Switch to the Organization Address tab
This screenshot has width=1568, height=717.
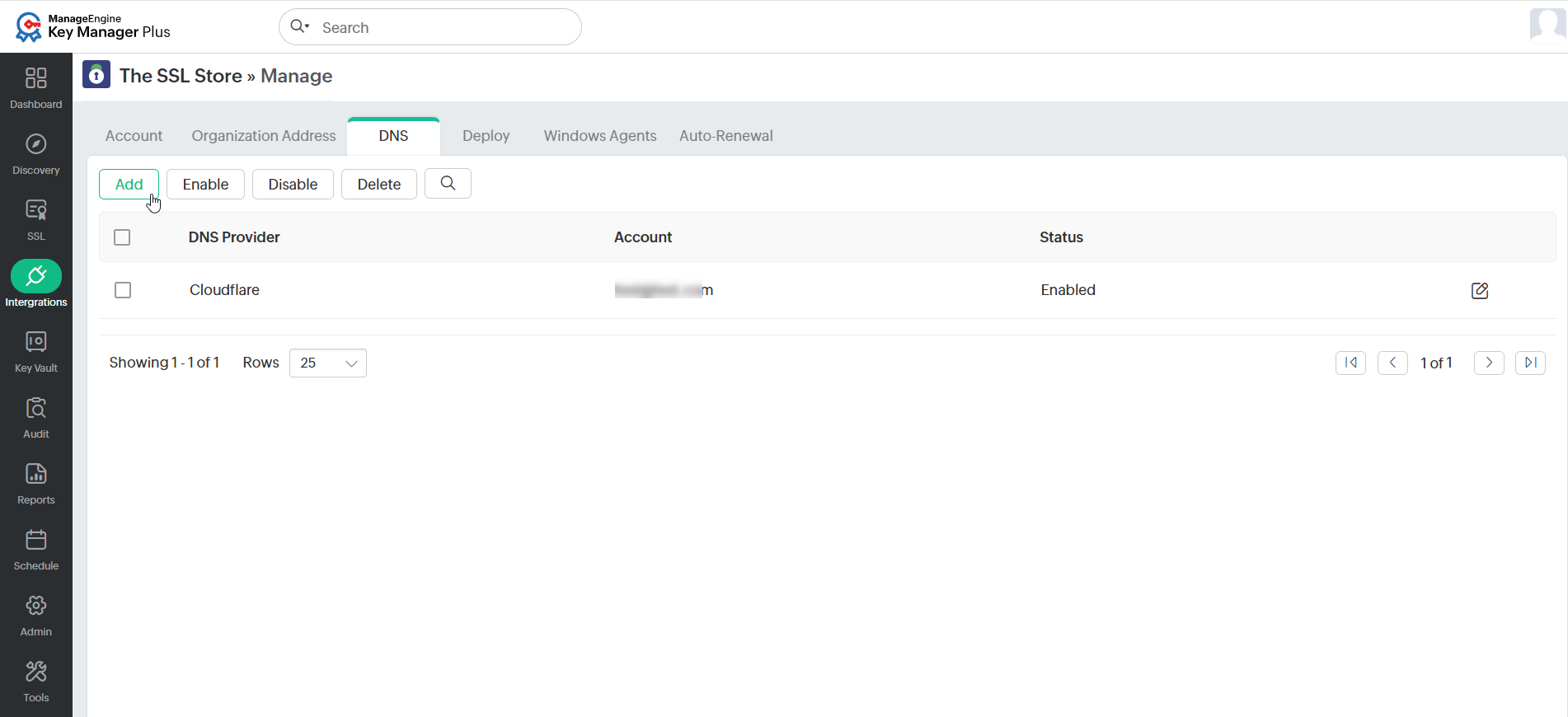[264, 136]
